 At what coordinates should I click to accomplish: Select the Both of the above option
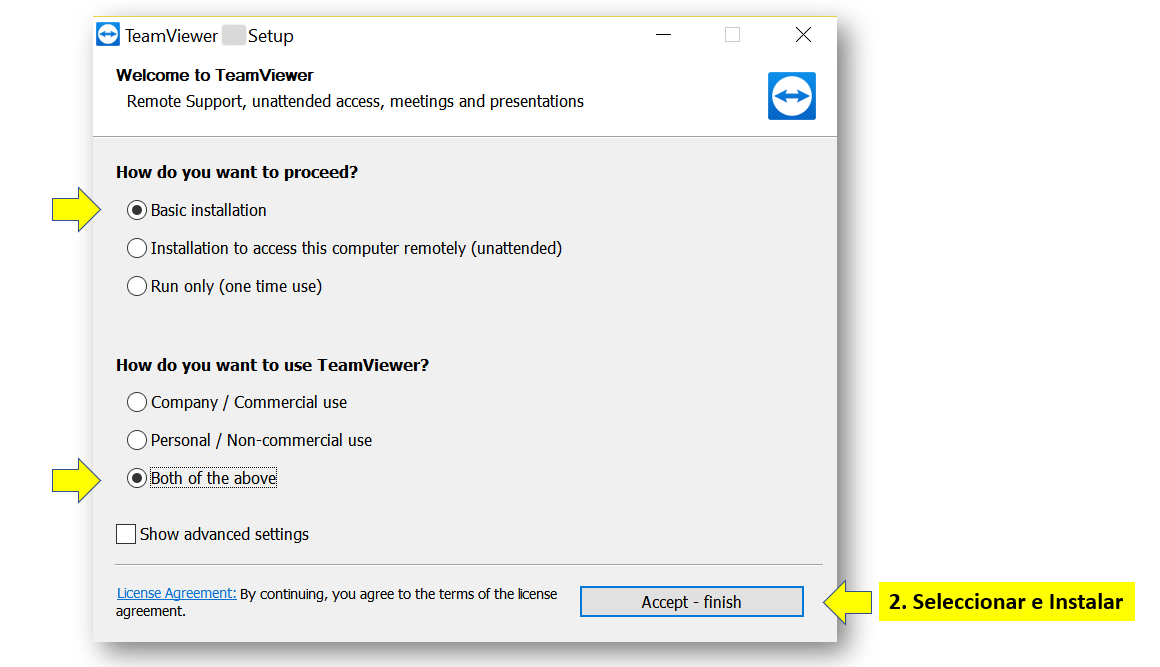(137, 478)
